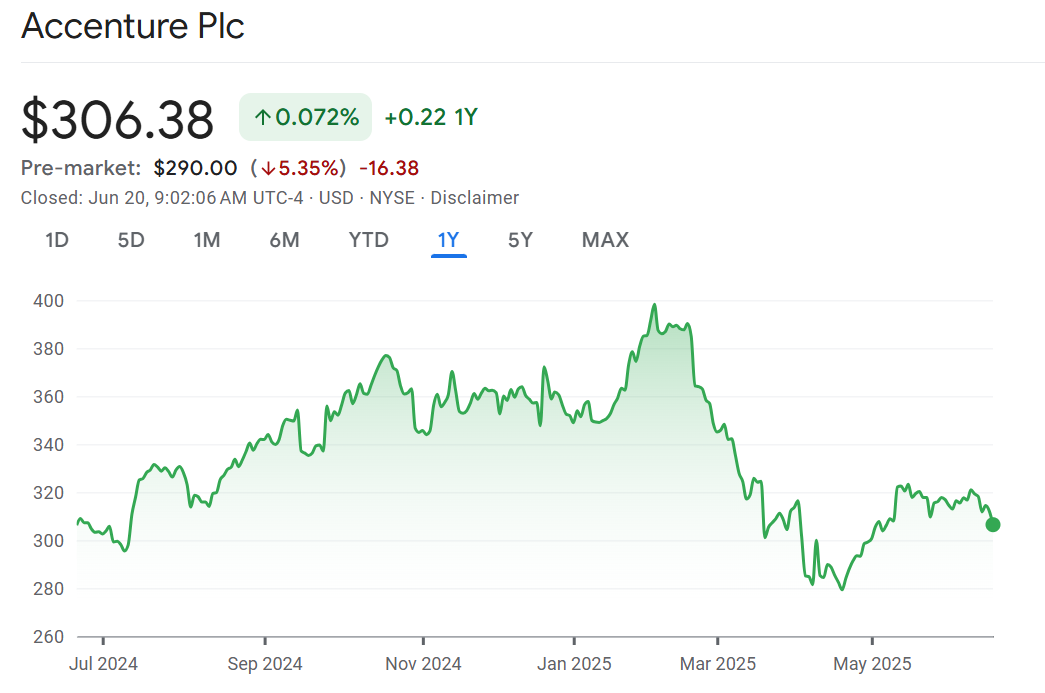Click the active 1Y tab
The width and height of the screenshot is (1045, 693).
pos(448,240)
